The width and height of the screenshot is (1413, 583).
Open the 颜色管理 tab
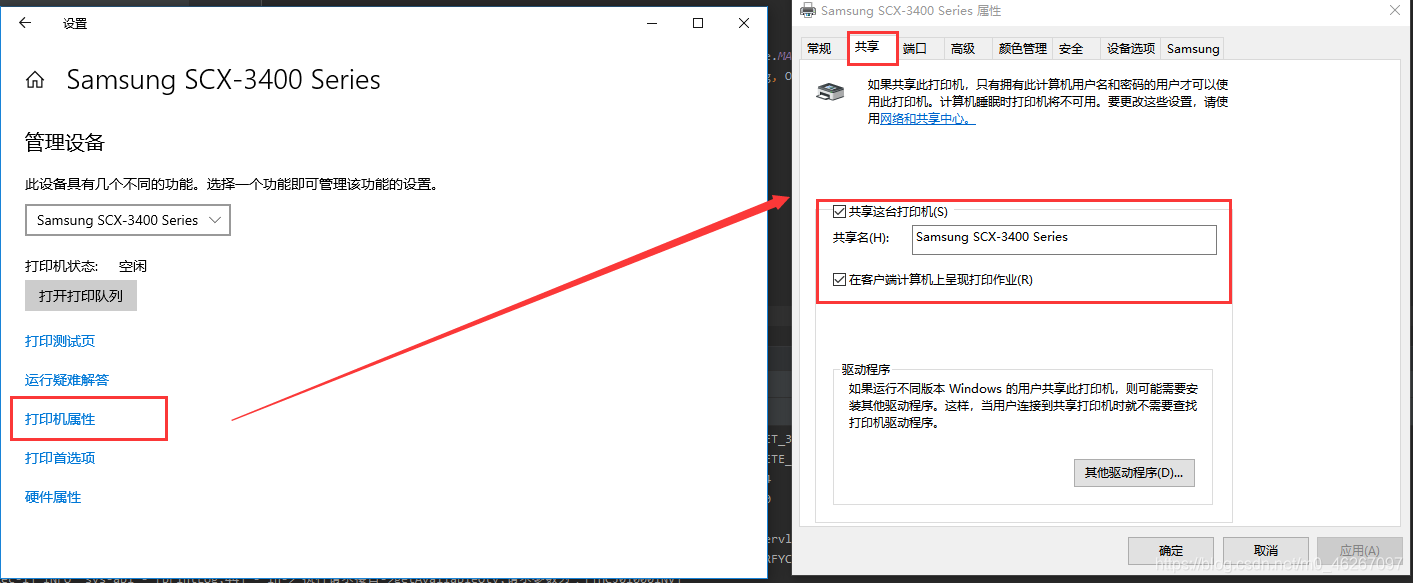[1023, 48]
